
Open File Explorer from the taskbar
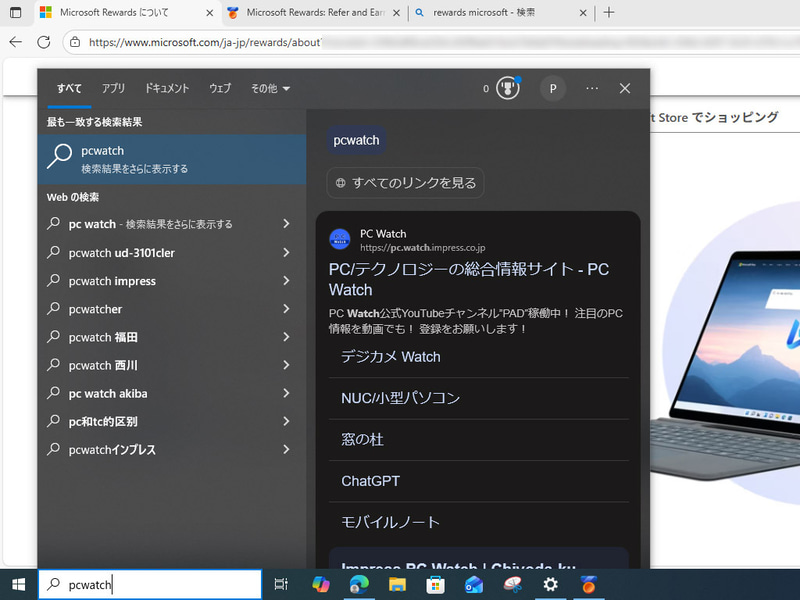click(x=398, y=584)
